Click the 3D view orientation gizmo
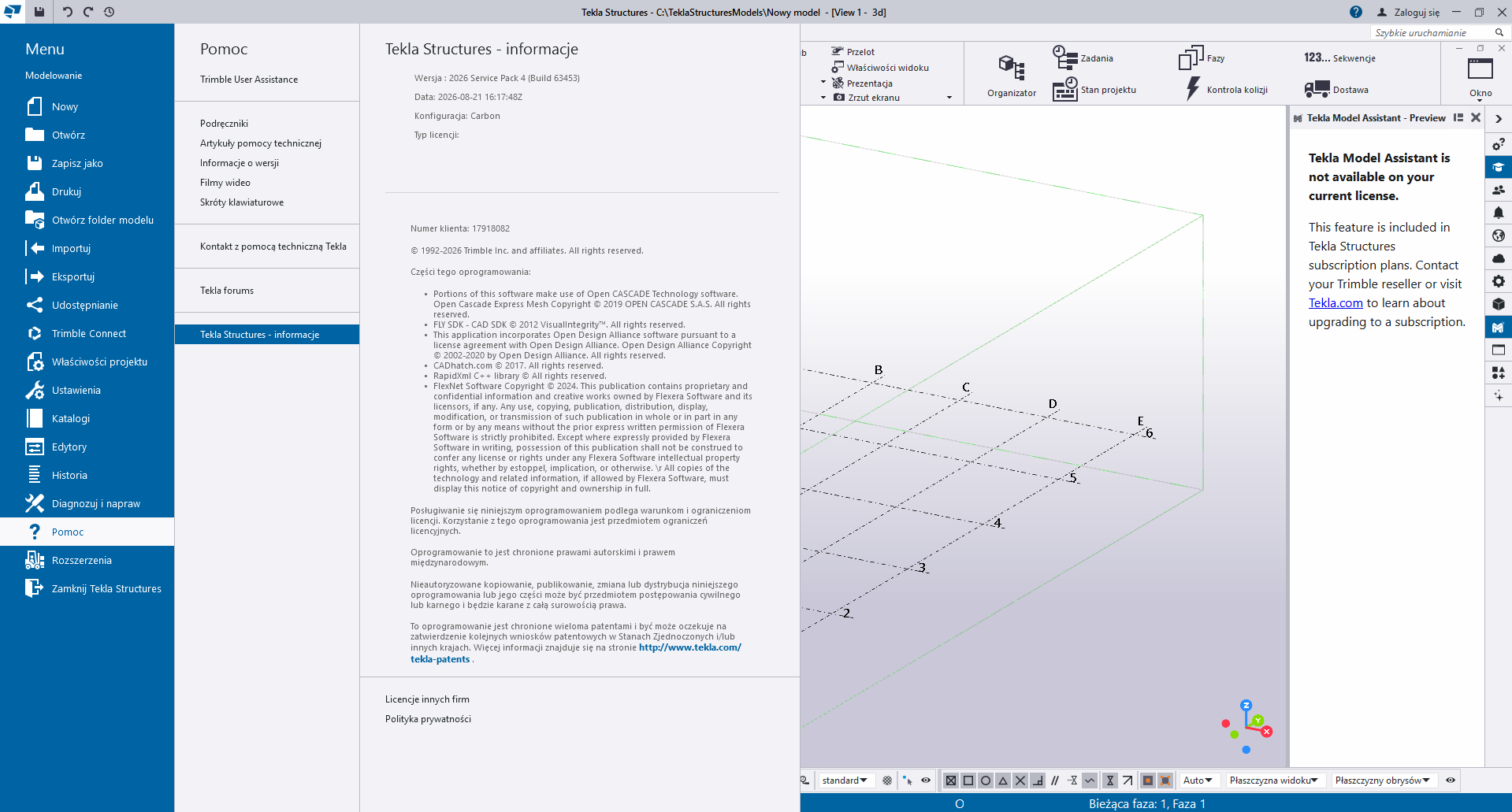1512x812 pixels. click(x=1246, y=726)
